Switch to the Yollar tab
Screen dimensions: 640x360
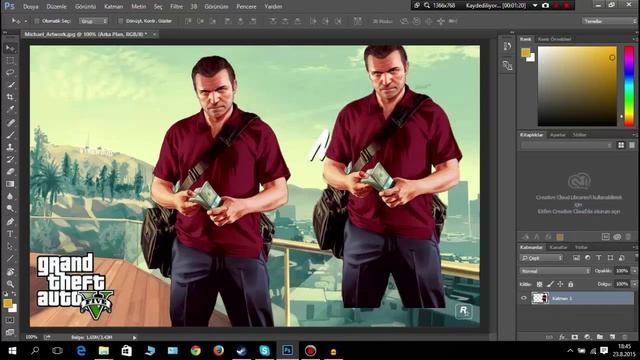pos(581,247)
